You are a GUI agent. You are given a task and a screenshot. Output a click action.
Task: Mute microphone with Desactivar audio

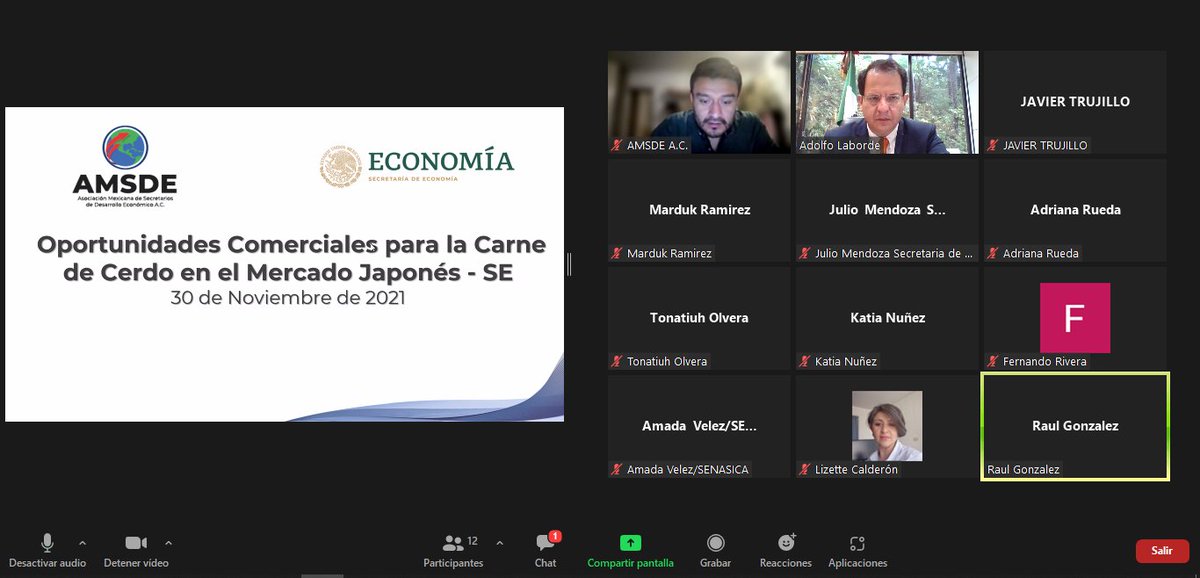47,550
